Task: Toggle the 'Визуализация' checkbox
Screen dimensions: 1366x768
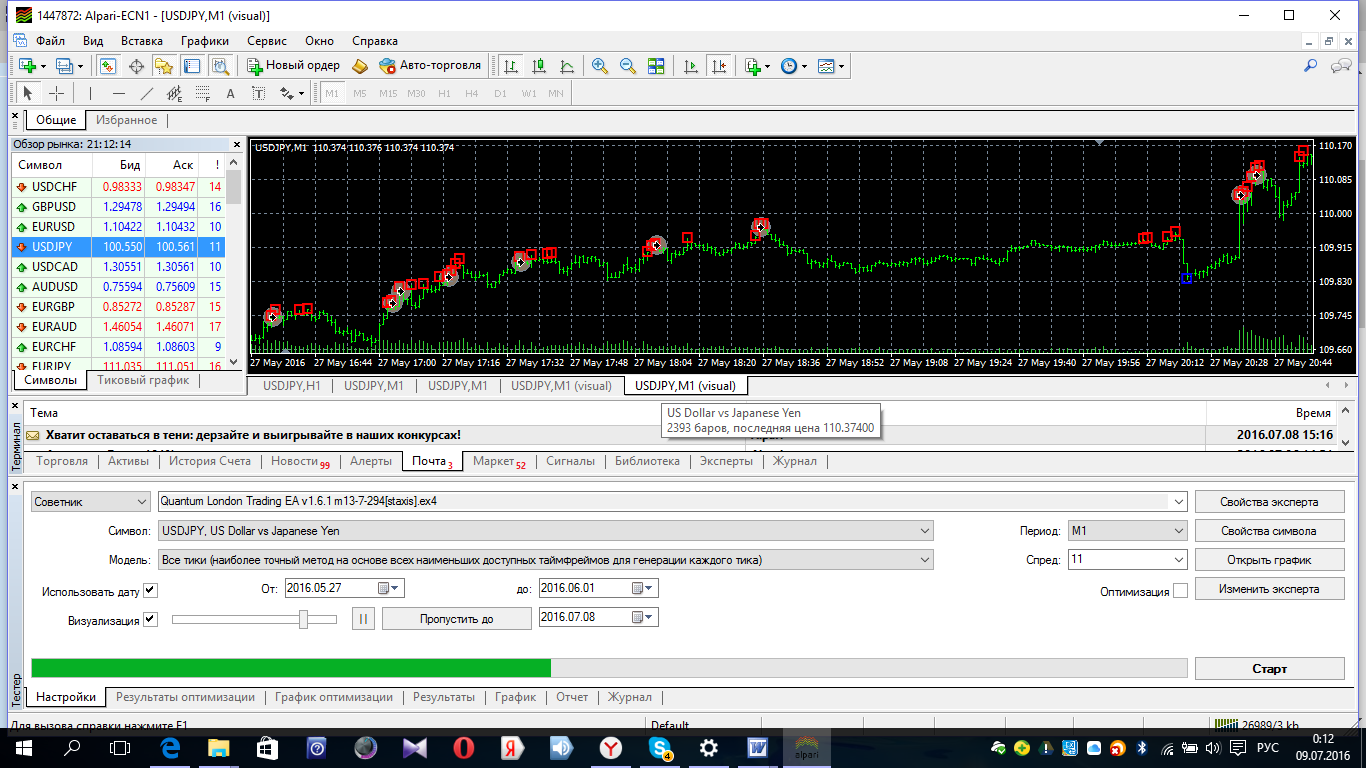Action: 151,619
